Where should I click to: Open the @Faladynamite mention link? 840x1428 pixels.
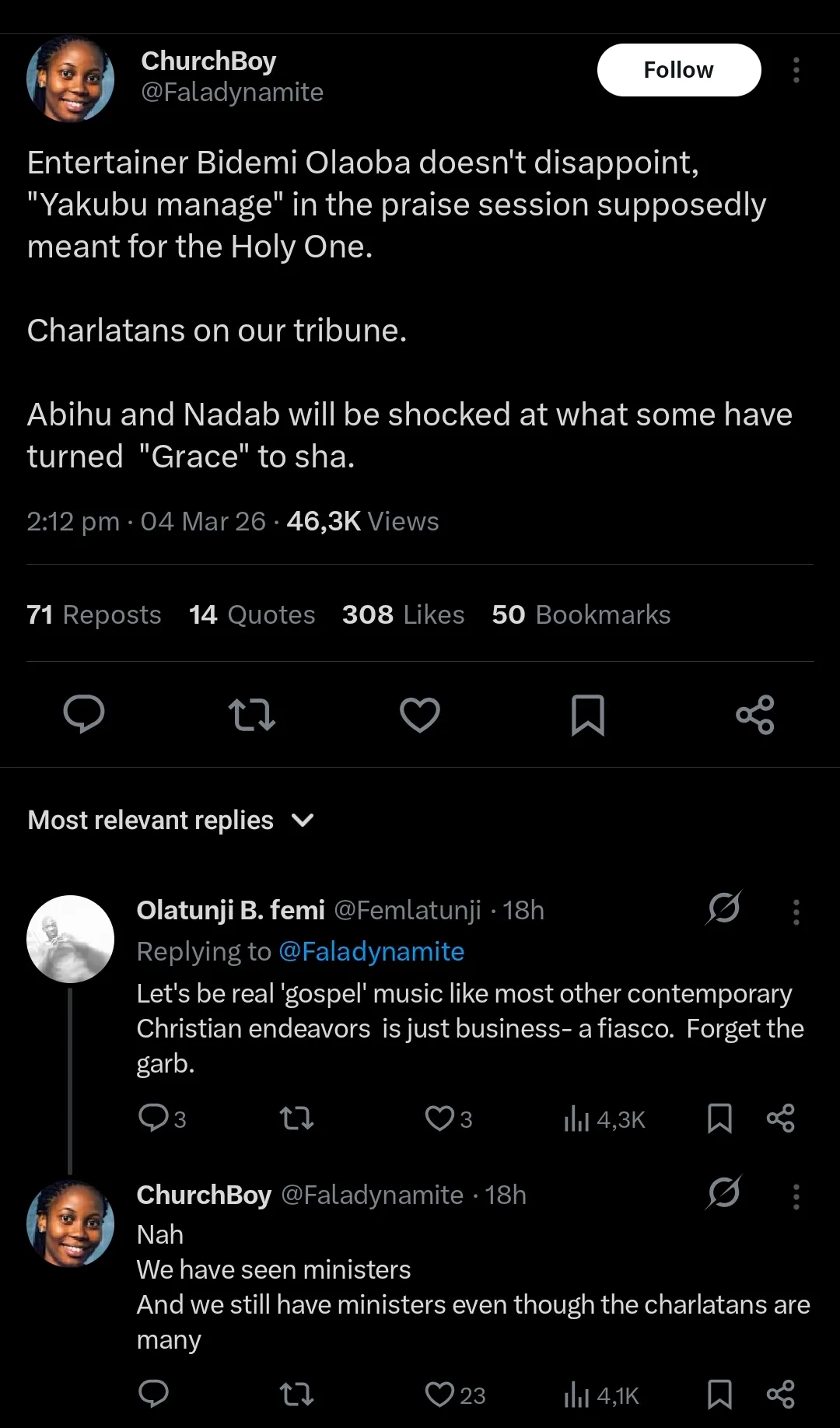371,951
